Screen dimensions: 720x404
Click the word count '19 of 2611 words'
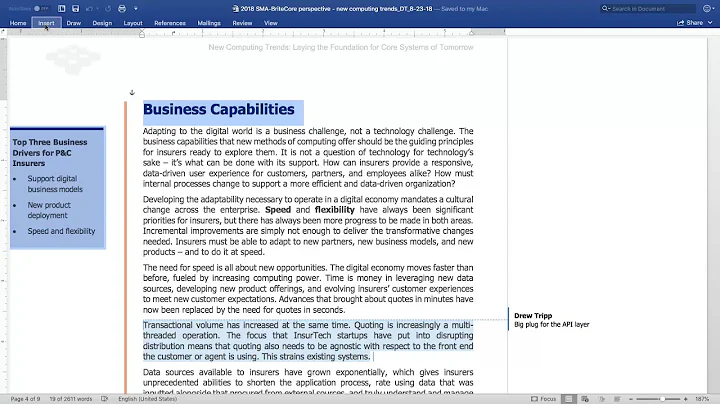(71, 399)
